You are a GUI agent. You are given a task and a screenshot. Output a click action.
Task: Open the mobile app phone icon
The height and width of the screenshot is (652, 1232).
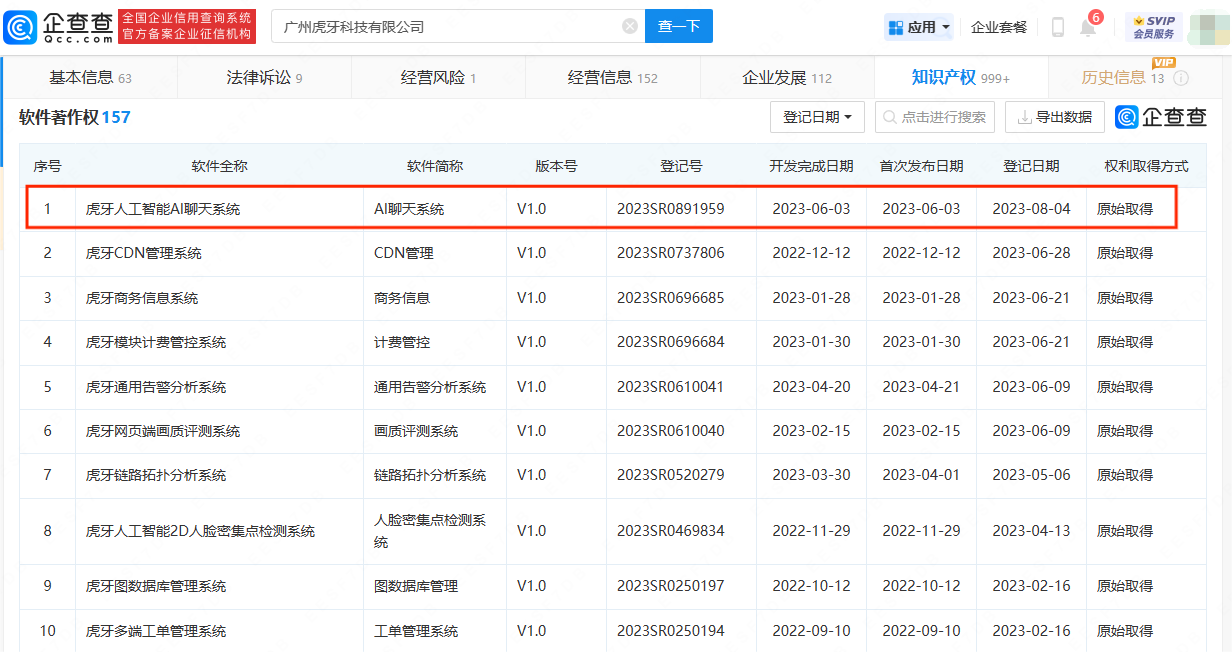(1057, 27)
